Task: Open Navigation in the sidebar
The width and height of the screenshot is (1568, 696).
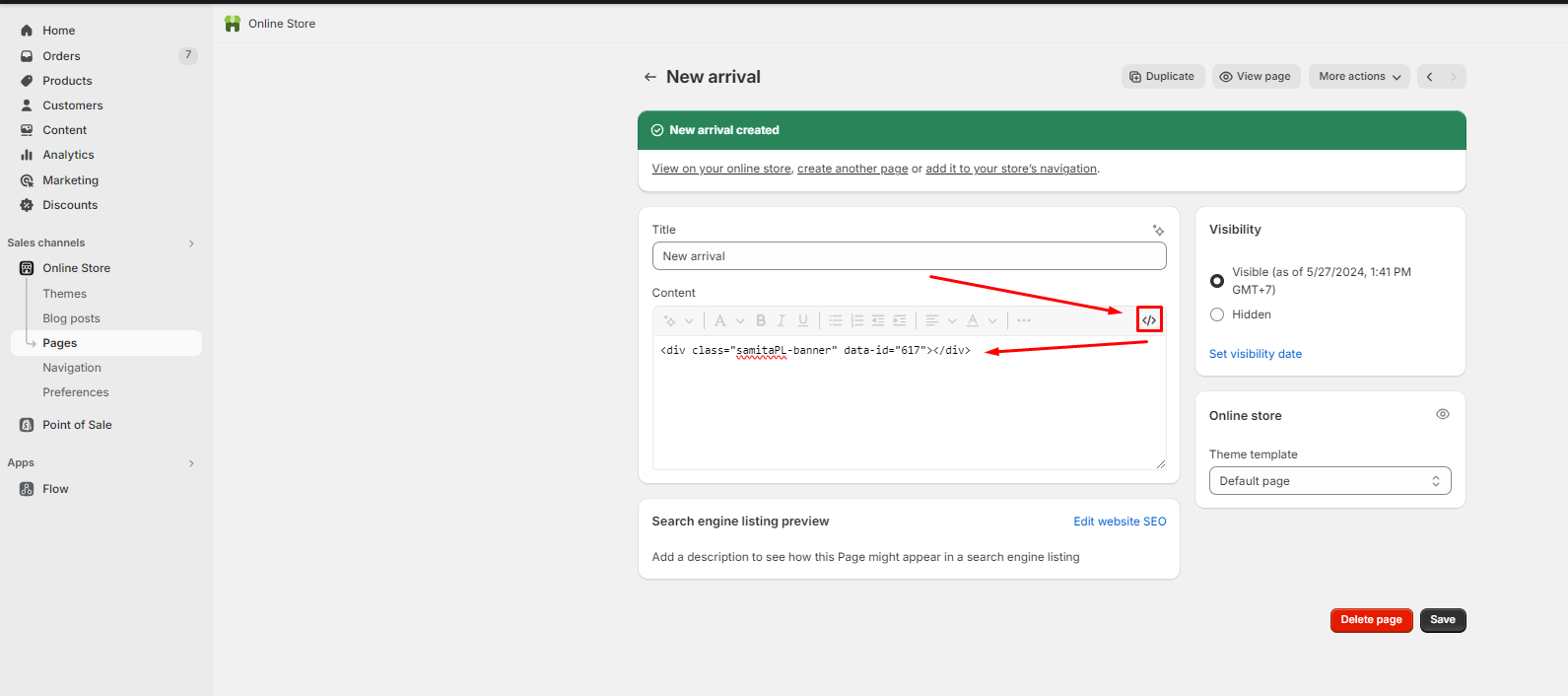Action: (72, 368)
